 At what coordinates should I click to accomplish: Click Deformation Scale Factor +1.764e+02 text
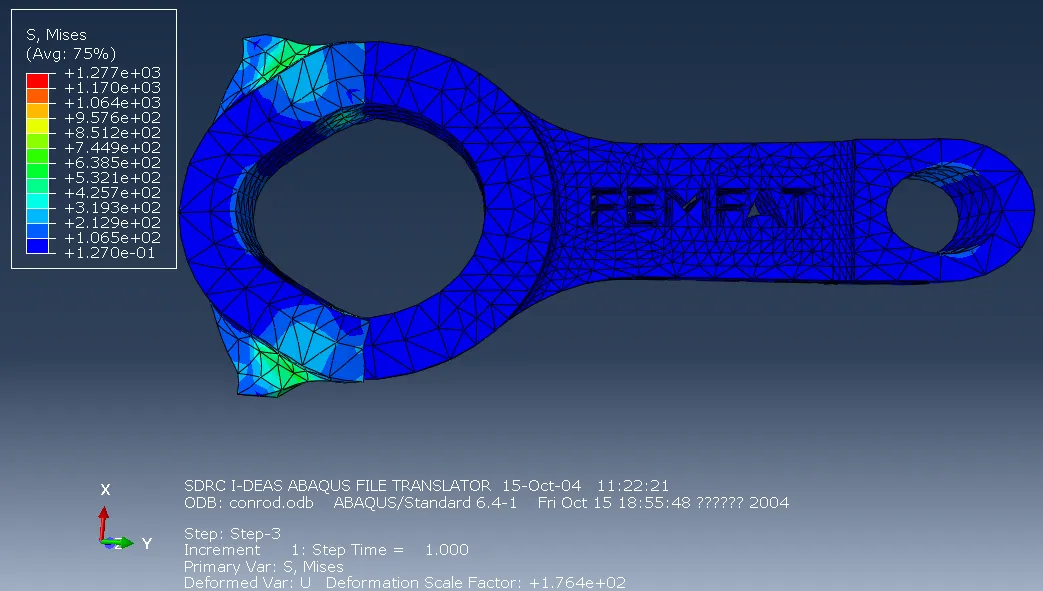(x=476, y=583)
